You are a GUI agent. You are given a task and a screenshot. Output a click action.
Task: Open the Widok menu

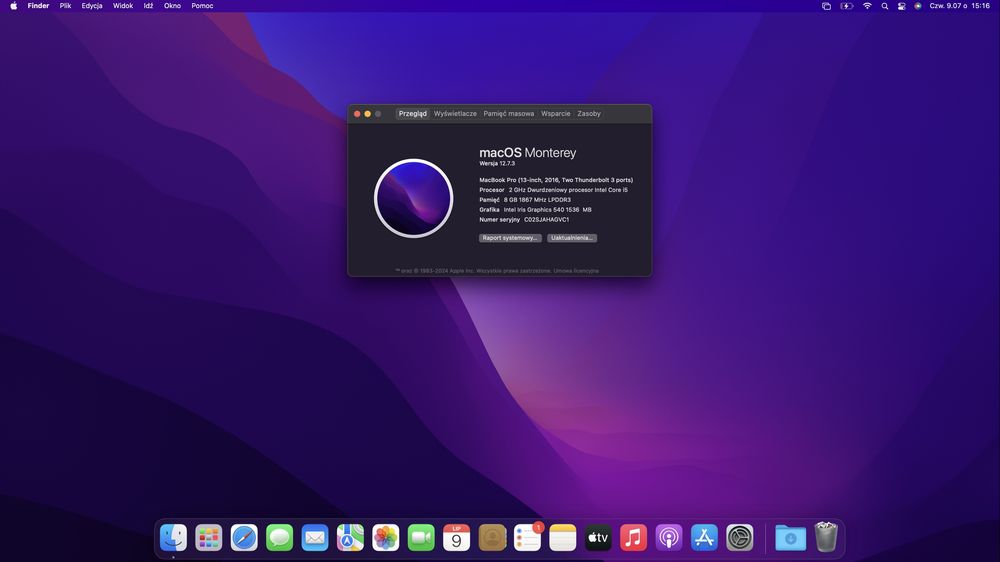[123, 6]
